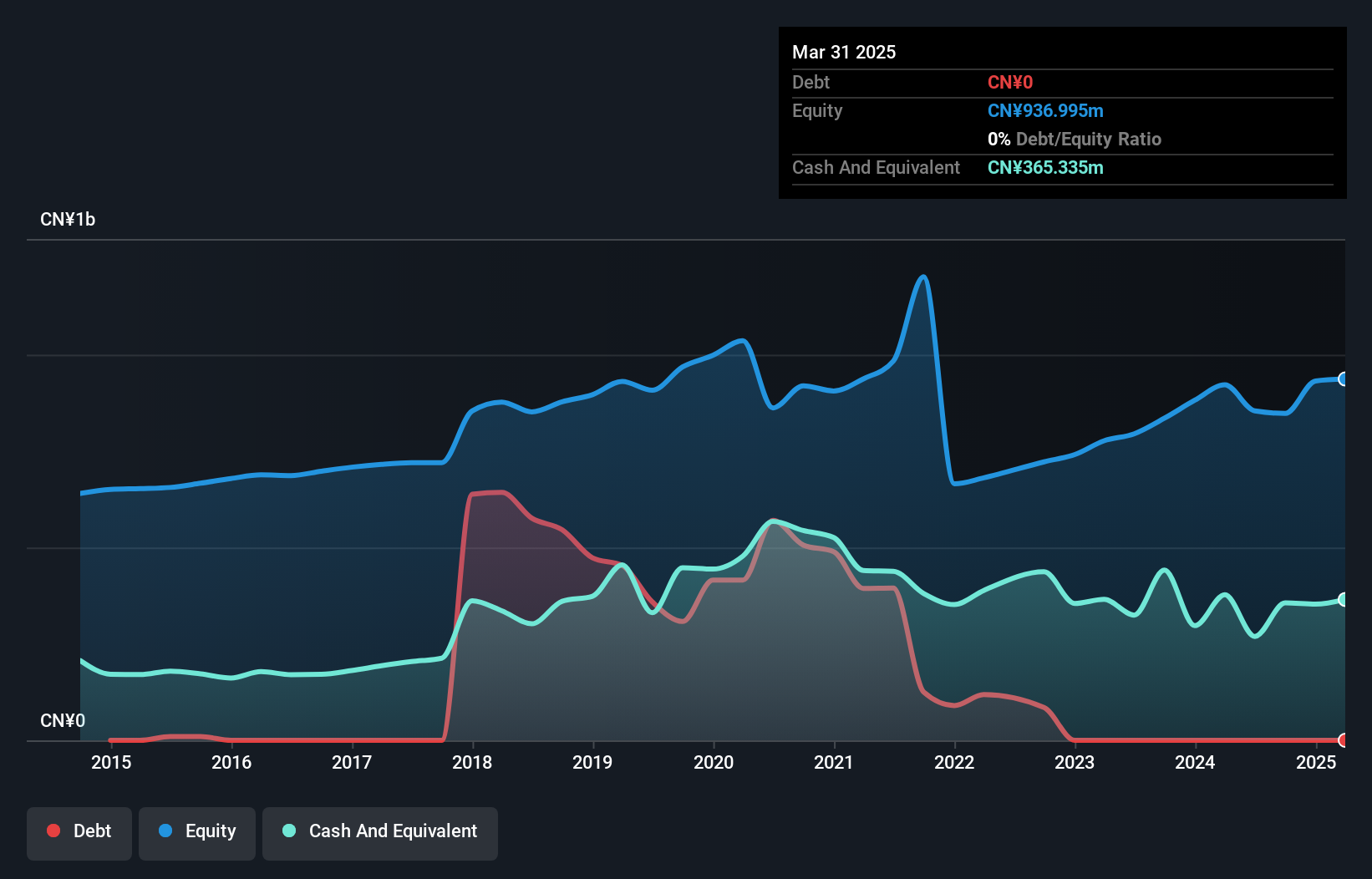Click the Mar 31 2025 tooltip date
Image resolution: width=1372 pixels, height=879 pixels.
(x=844, y=52)
